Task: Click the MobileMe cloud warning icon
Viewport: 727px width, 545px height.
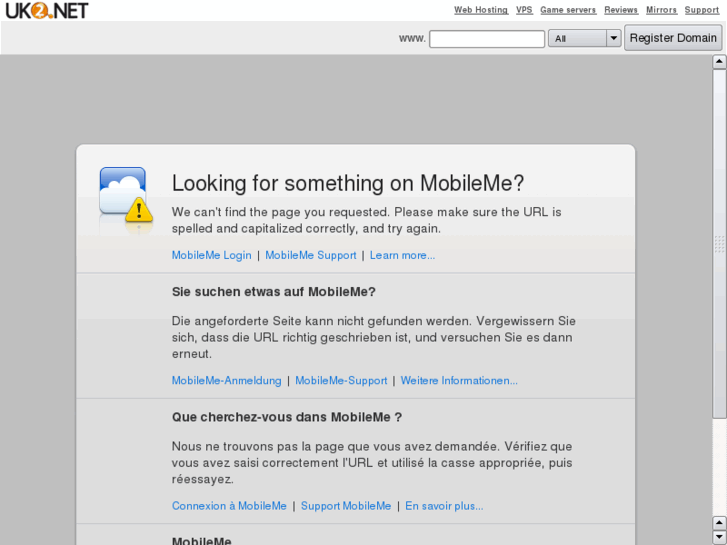Action: pyautogui.click(x=125, y=194)
